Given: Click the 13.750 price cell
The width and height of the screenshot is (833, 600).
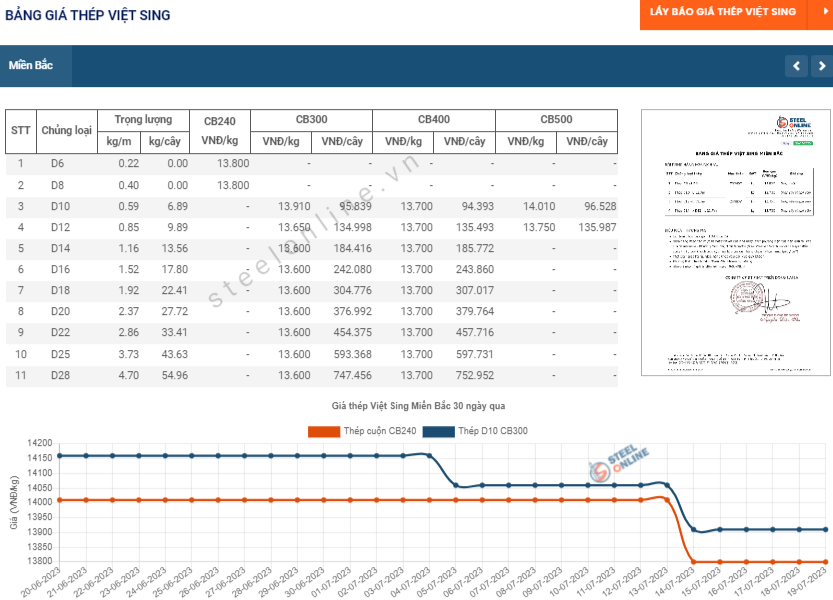Looking at the screenshot, I should pos(539,227).
